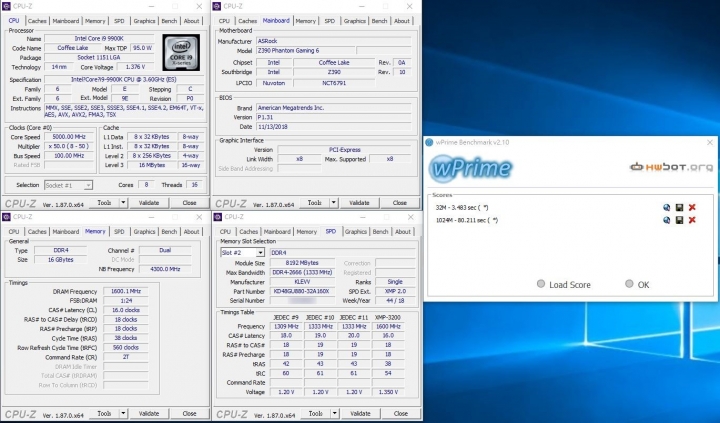This screenshot has height=423, width=720.
Task: Open hwbot.org logo link in wPrime
Action: point(671,167)
